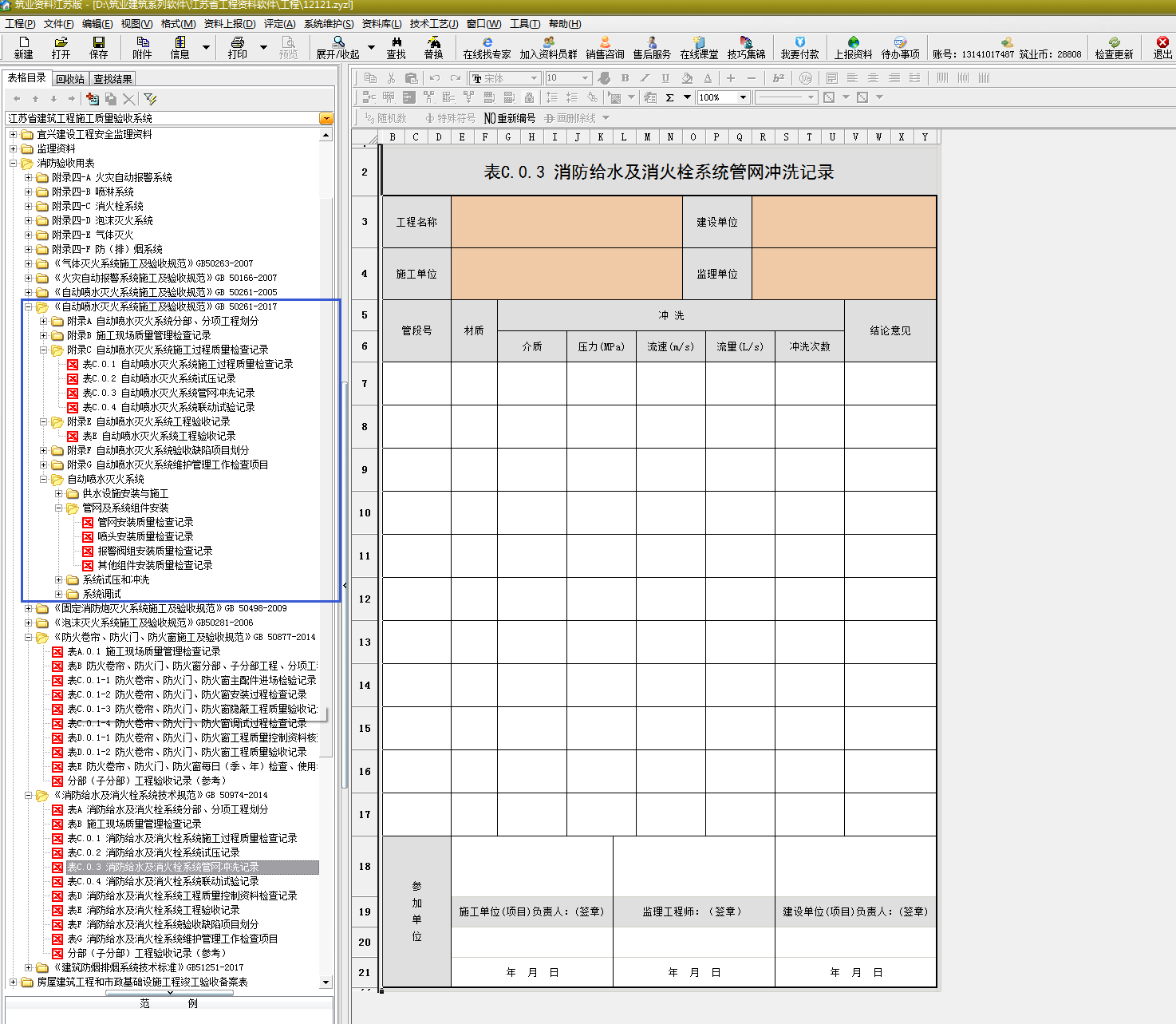Open the 替换 replace tool
Screen dimensions: 1176x1024
tap(433, 48)
